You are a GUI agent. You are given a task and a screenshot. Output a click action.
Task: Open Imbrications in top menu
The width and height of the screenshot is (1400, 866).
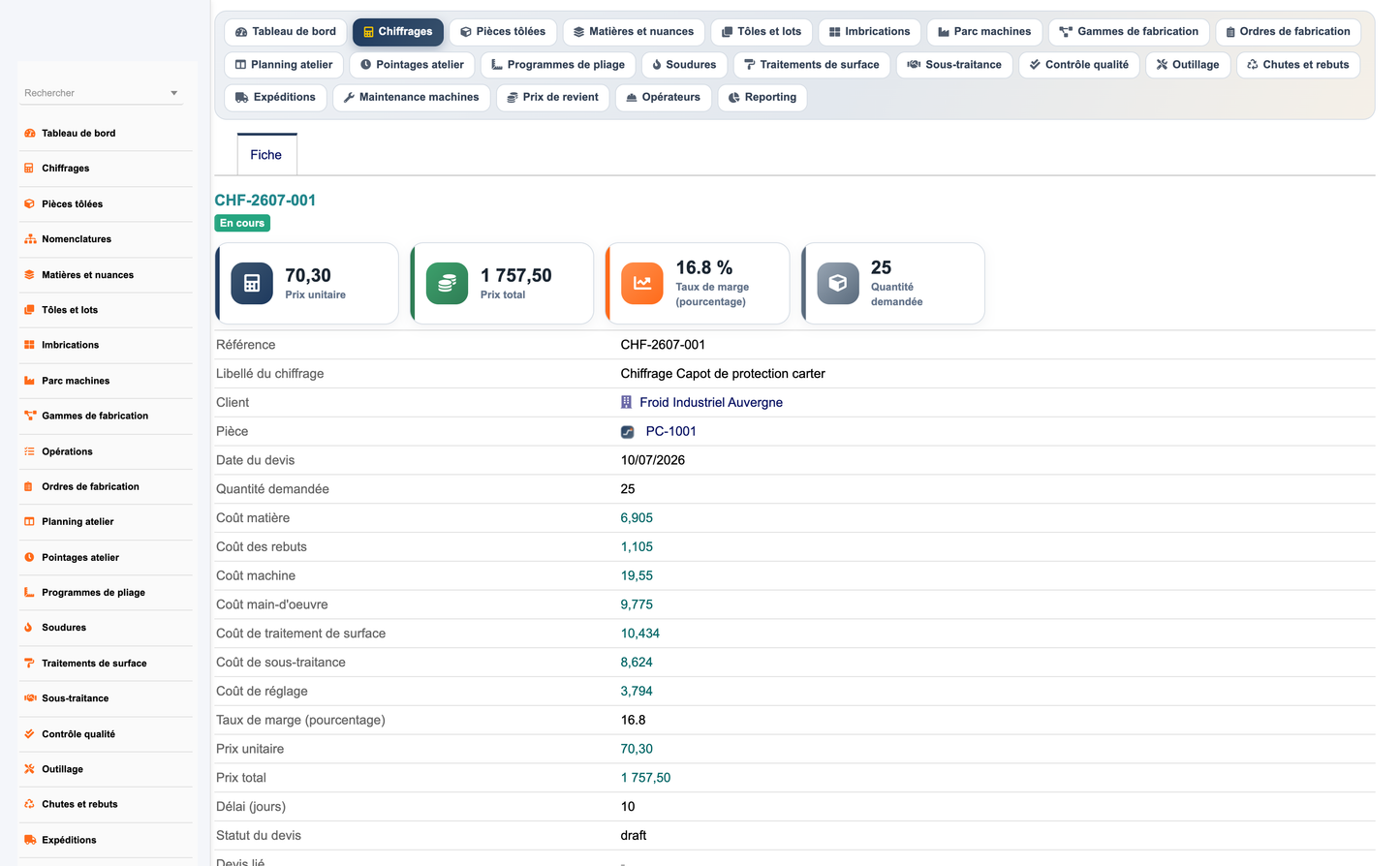pyautogui.click(x=870, y=32)
